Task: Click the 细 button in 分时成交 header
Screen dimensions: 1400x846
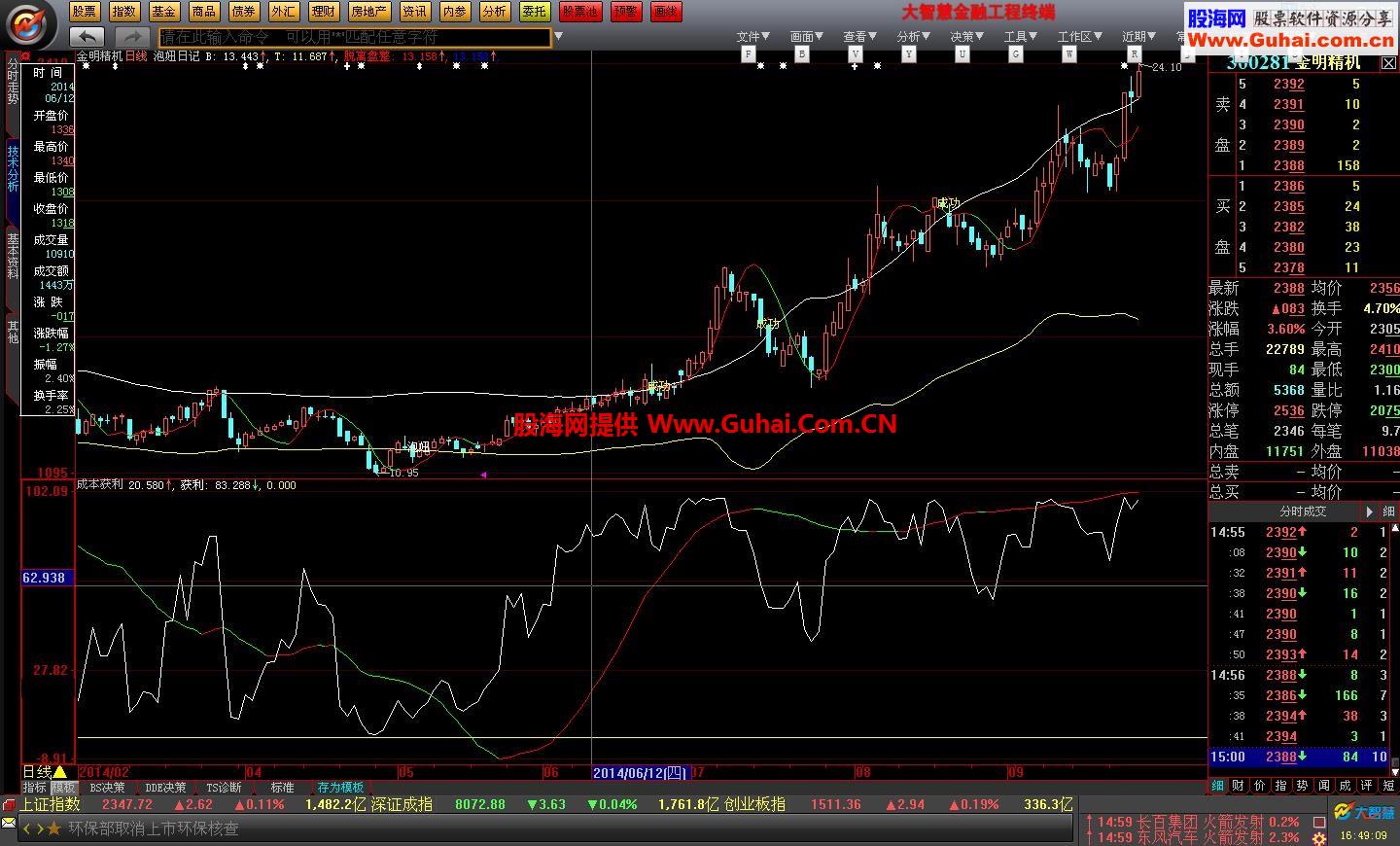Action: [1388, 511]
